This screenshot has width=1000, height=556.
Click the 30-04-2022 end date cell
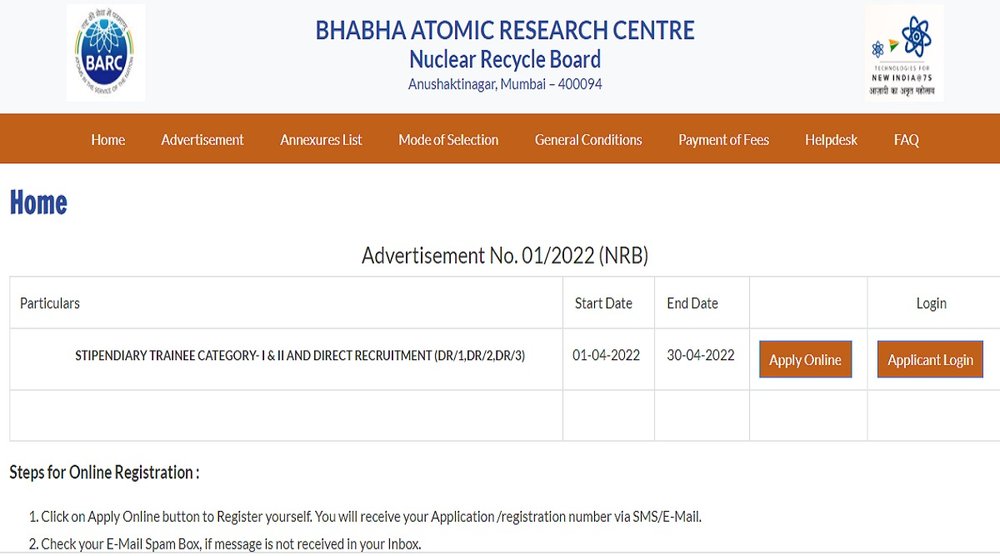[700, 355]
